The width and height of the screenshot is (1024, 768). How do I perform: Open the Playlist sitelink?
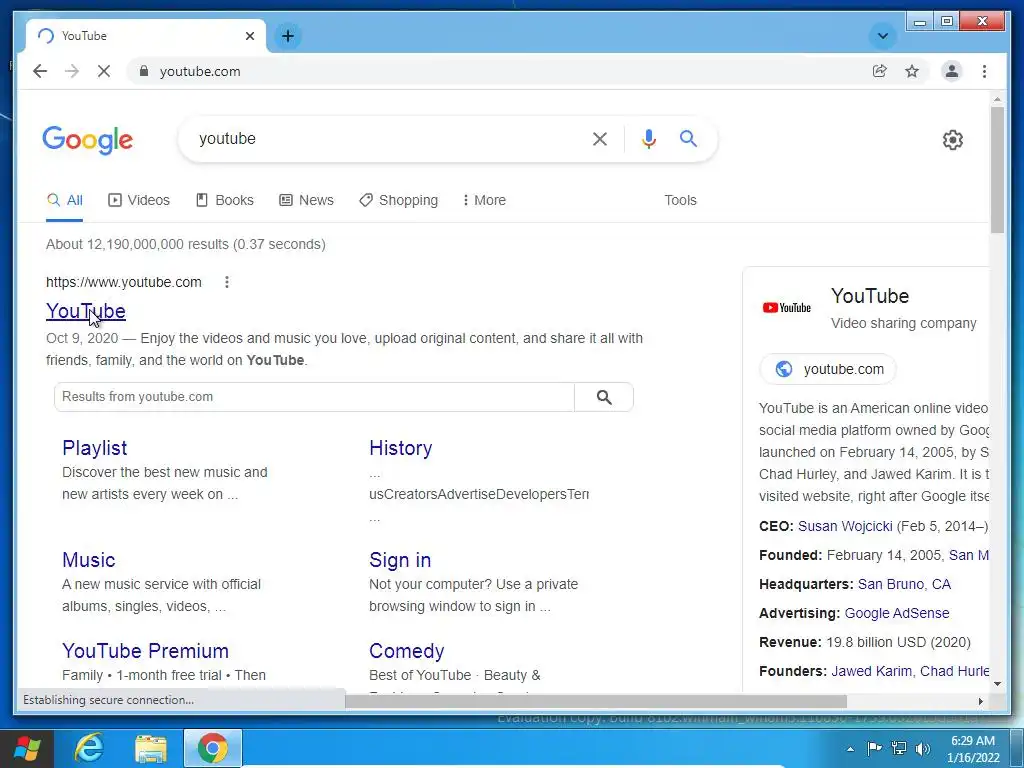95,448
